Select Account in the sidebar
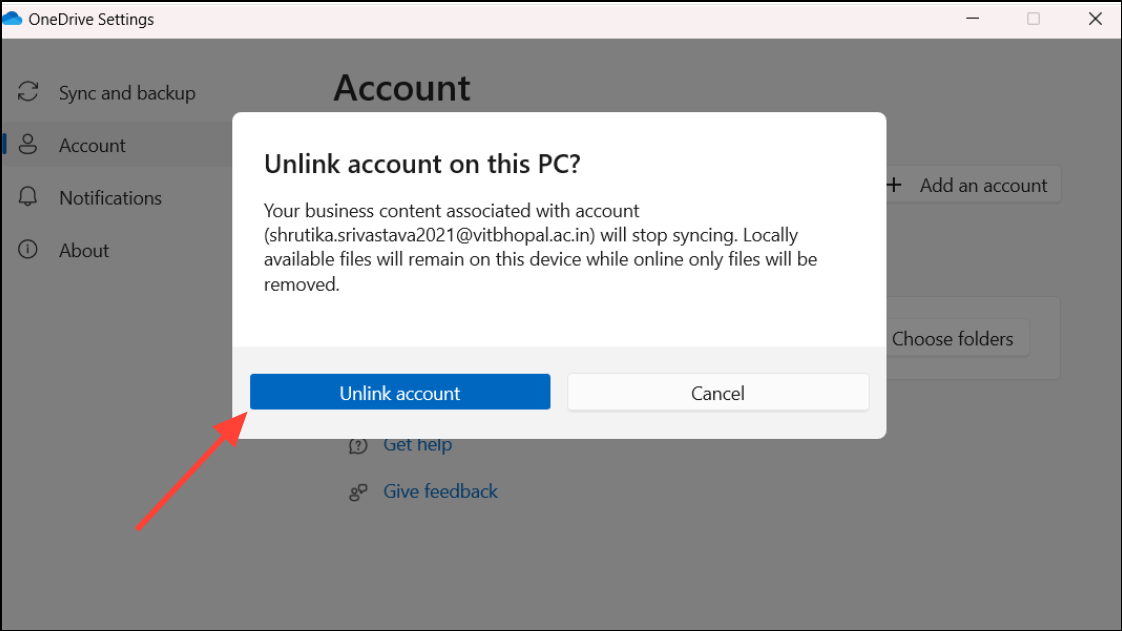Screen dimensions: 1122x631 click(117, 145)
